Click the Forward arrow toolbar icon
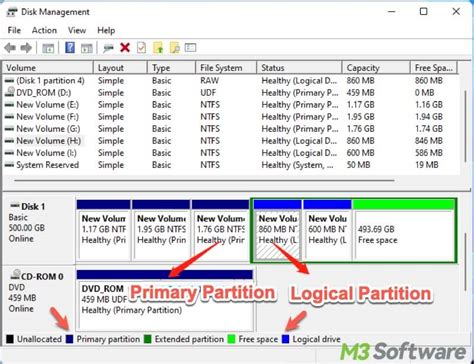 click(26, 48)
